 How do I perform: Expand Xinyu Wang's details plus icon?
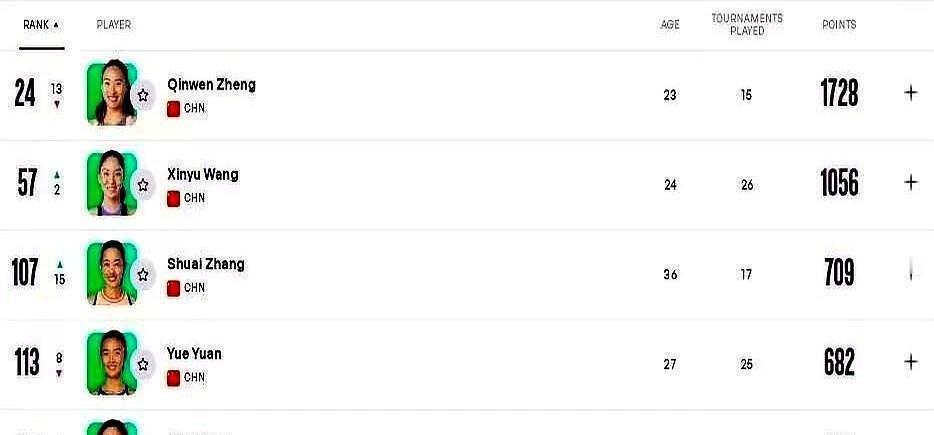tap(911, 182)
